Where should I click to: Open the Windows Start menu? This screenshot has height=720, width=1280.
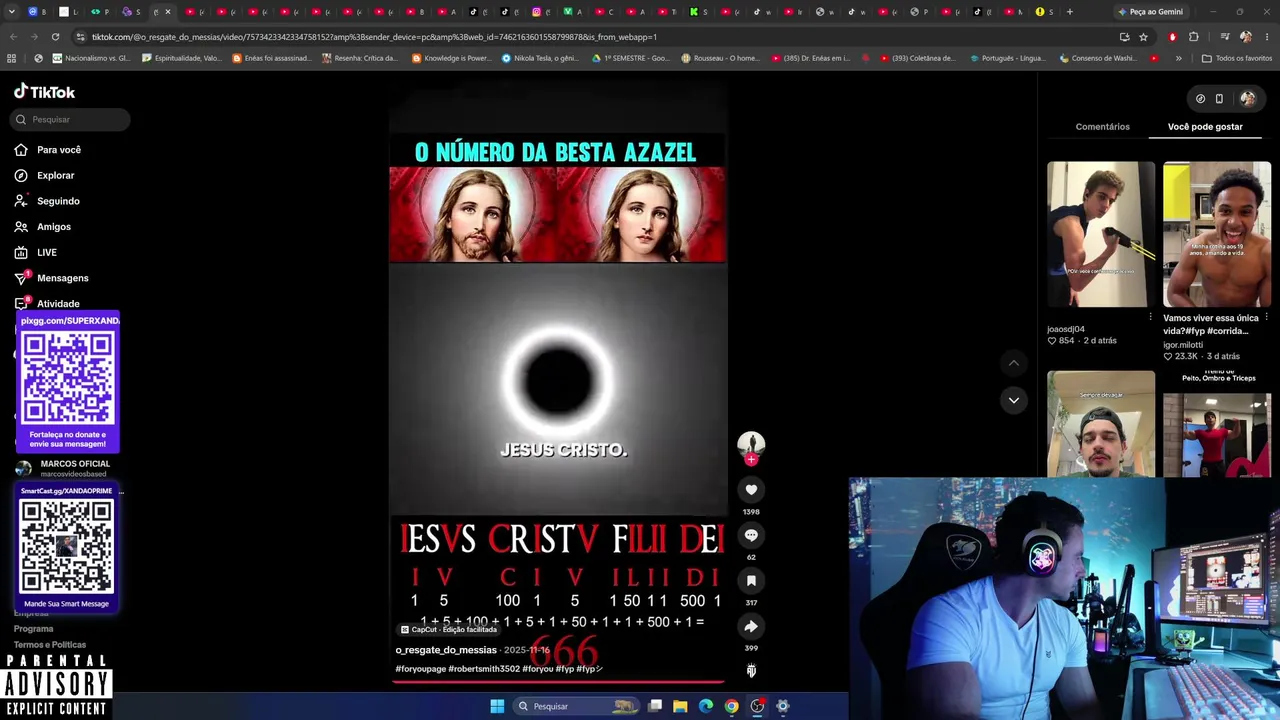pyautogui.click(x=497, y=706)
